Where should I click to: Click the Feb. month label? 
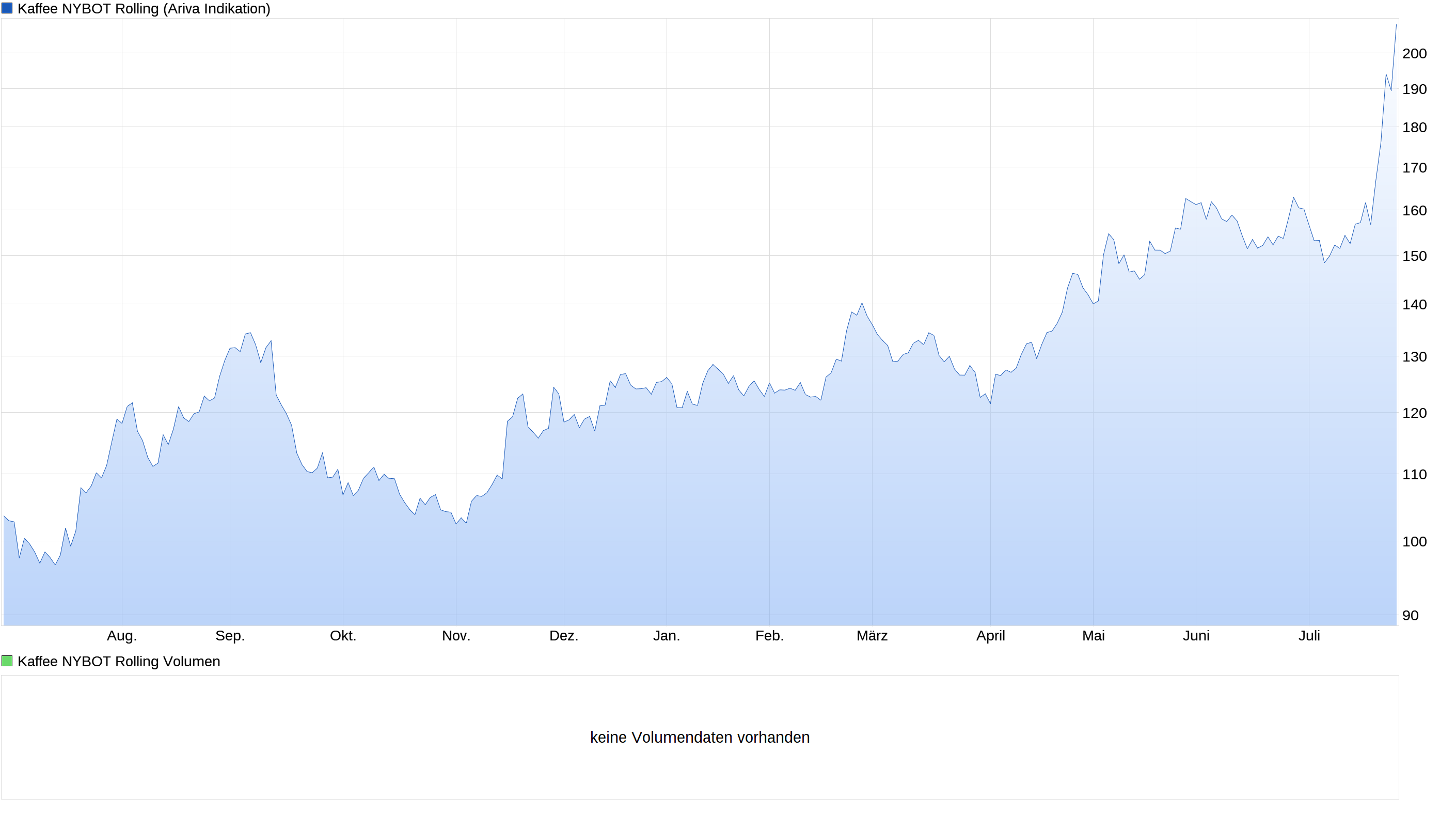[769, 636]
